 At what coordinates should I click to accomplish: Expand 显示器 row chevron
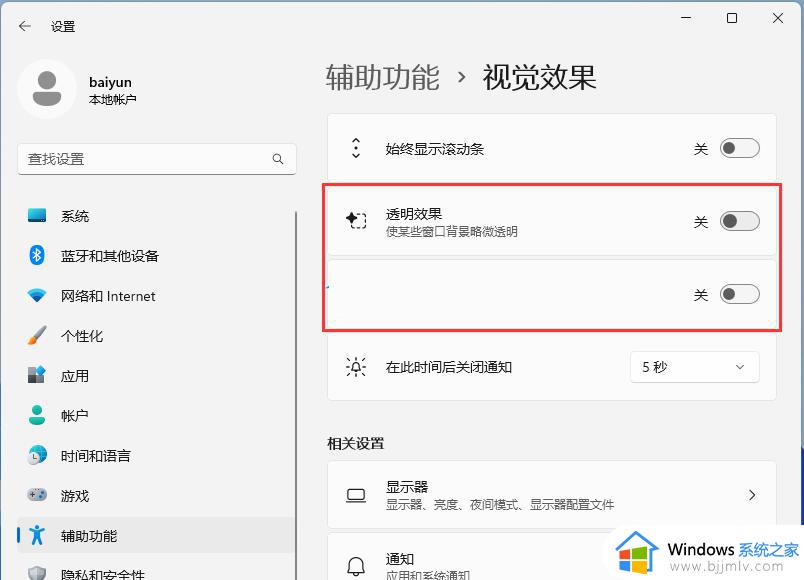click(752, 495)
